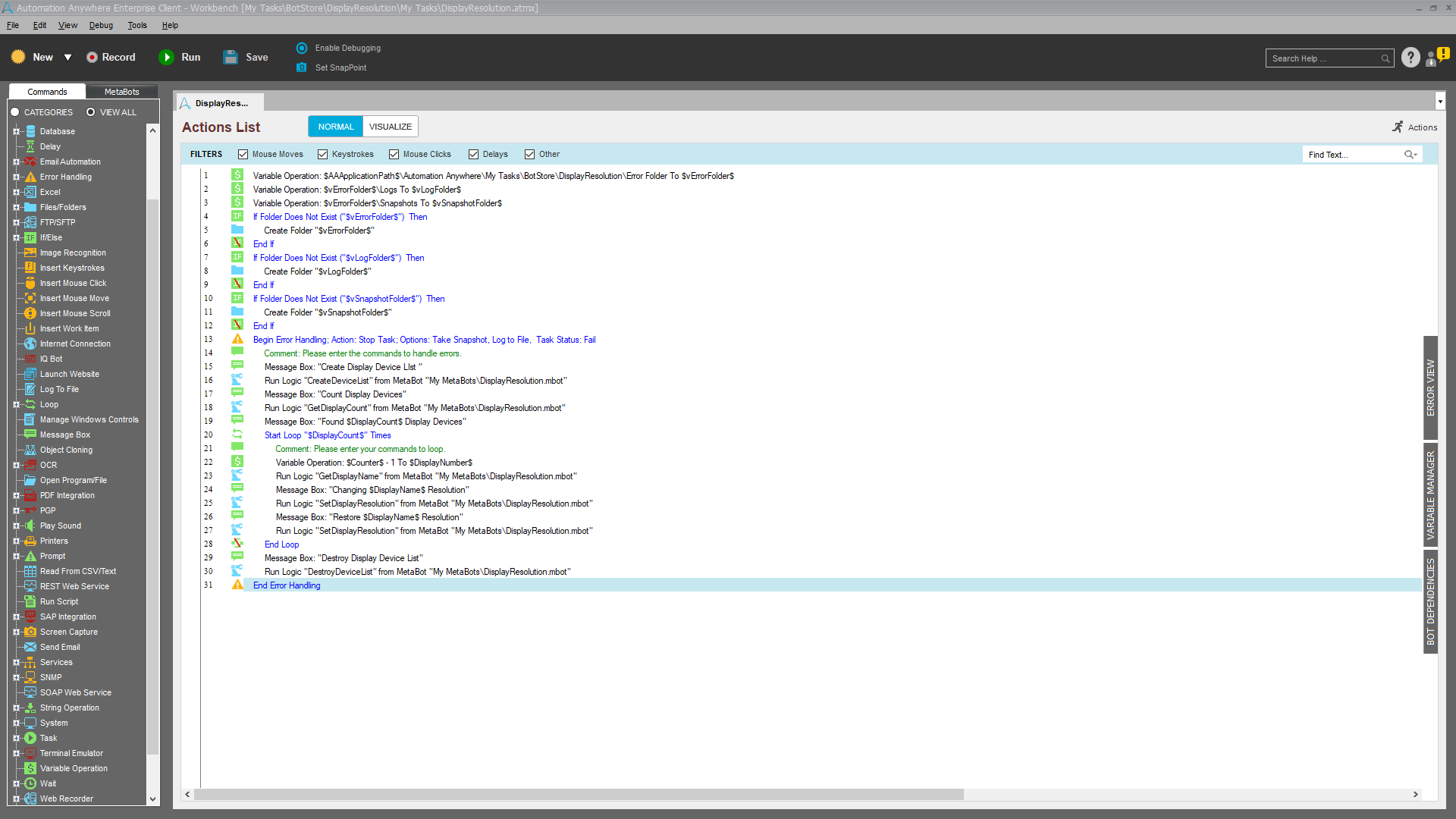Open the New button dropdown arrow
1456x819 pixels.
[67, 58]
